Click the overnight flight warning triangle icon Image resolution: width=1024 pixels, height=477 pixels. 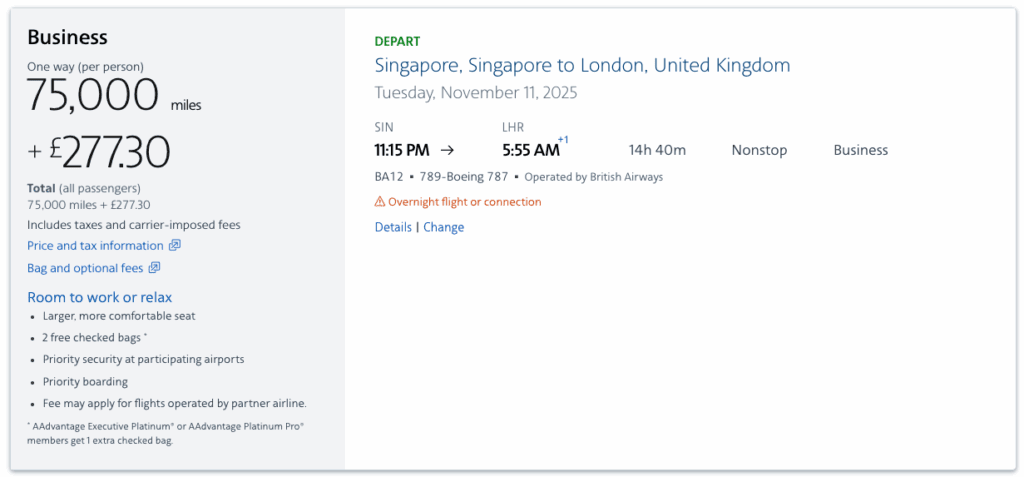click(x=380, y=202)
